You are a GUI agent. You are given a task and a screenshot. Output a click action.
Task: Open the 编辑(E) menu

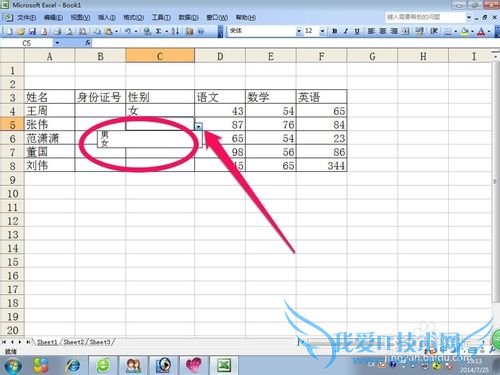click(53, 17)
